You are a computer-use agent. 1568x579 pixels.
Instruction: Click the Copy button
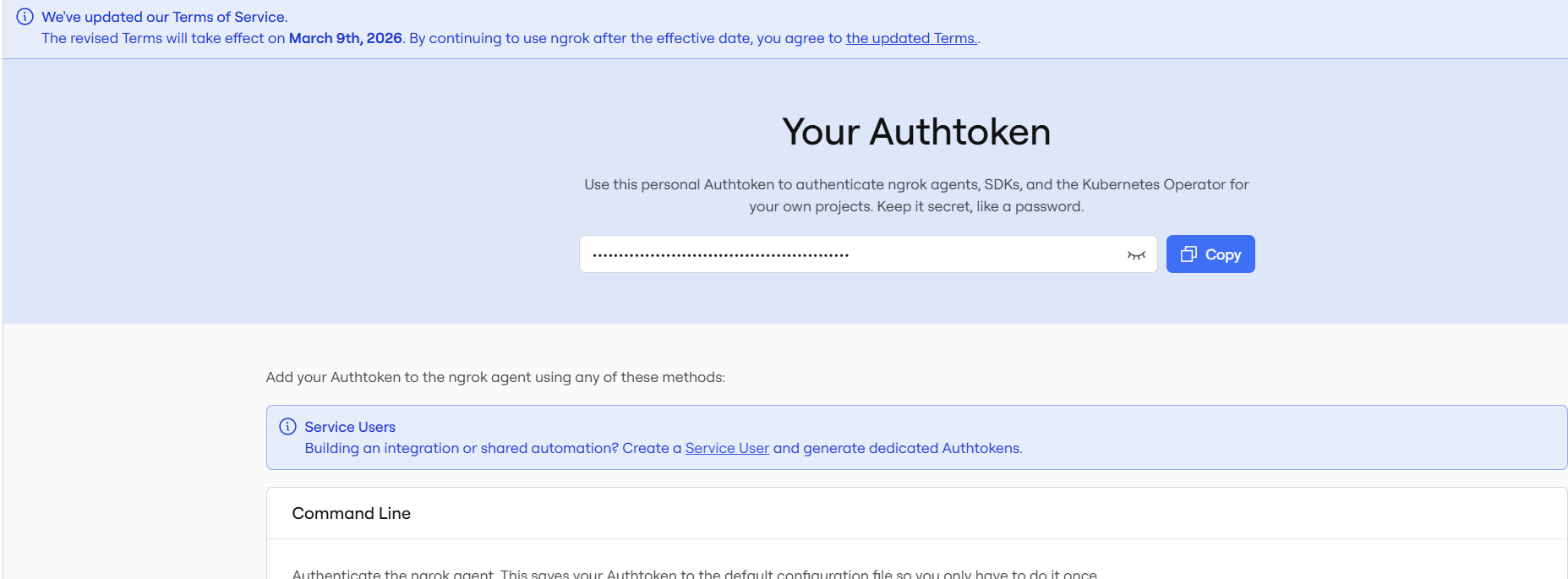tap(1210, 254)
